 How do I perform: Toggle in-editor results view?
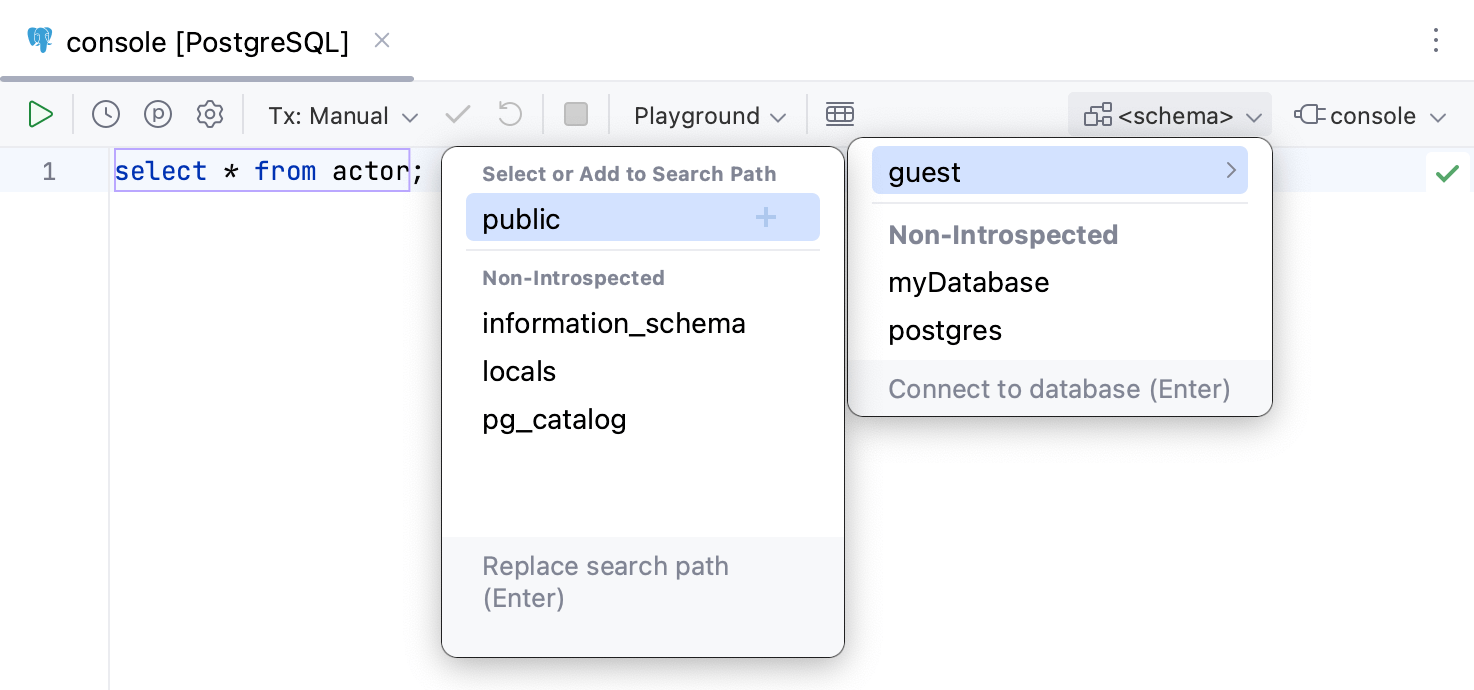(840, 113)
